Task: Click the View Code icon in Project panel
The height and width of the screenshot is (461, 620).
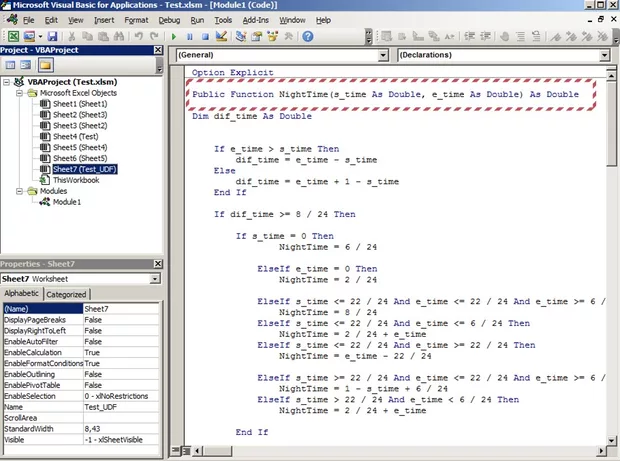Action: (x=9, y=65)
